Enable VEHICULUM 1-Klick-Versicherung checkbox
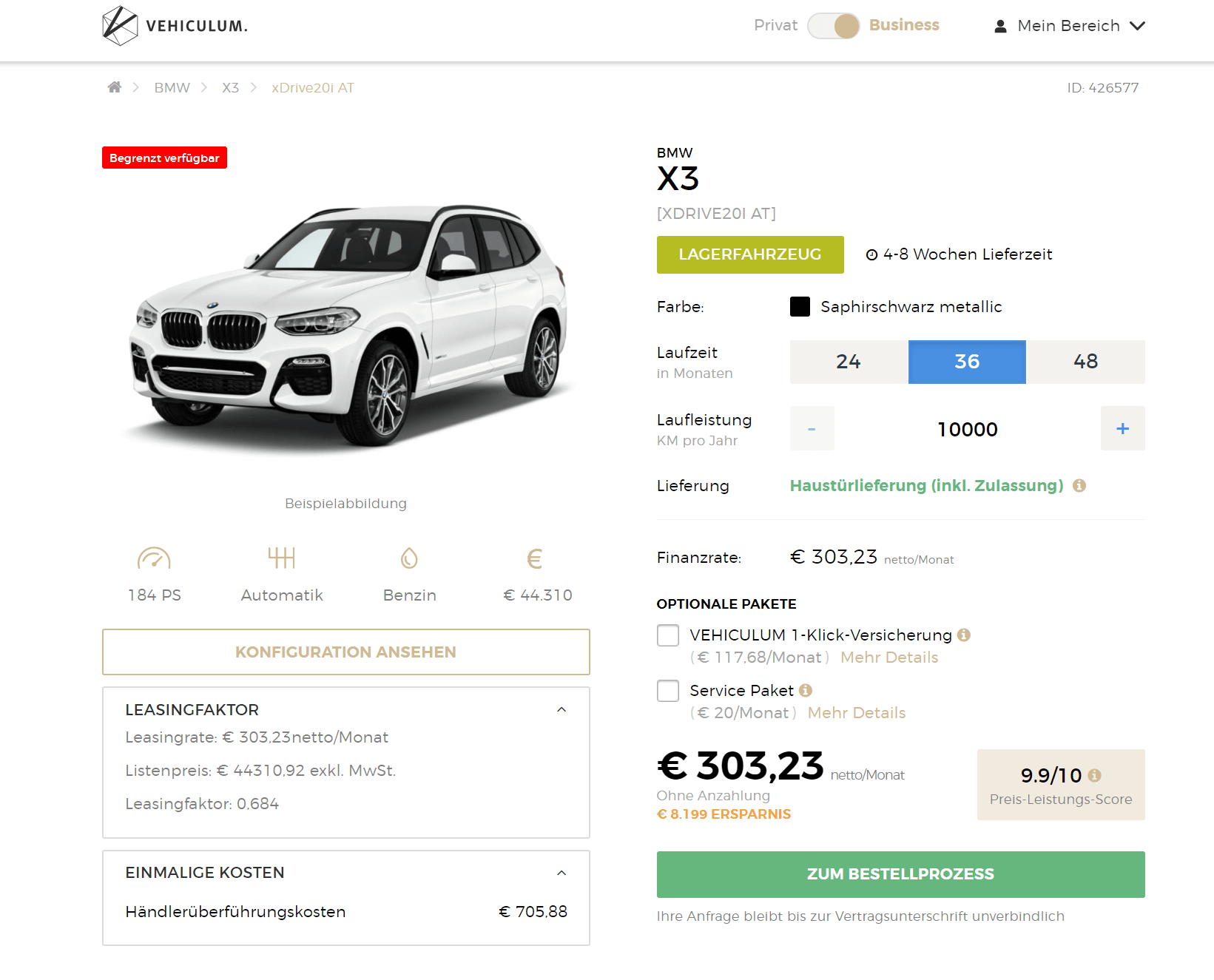 click(x=668, y=635)
